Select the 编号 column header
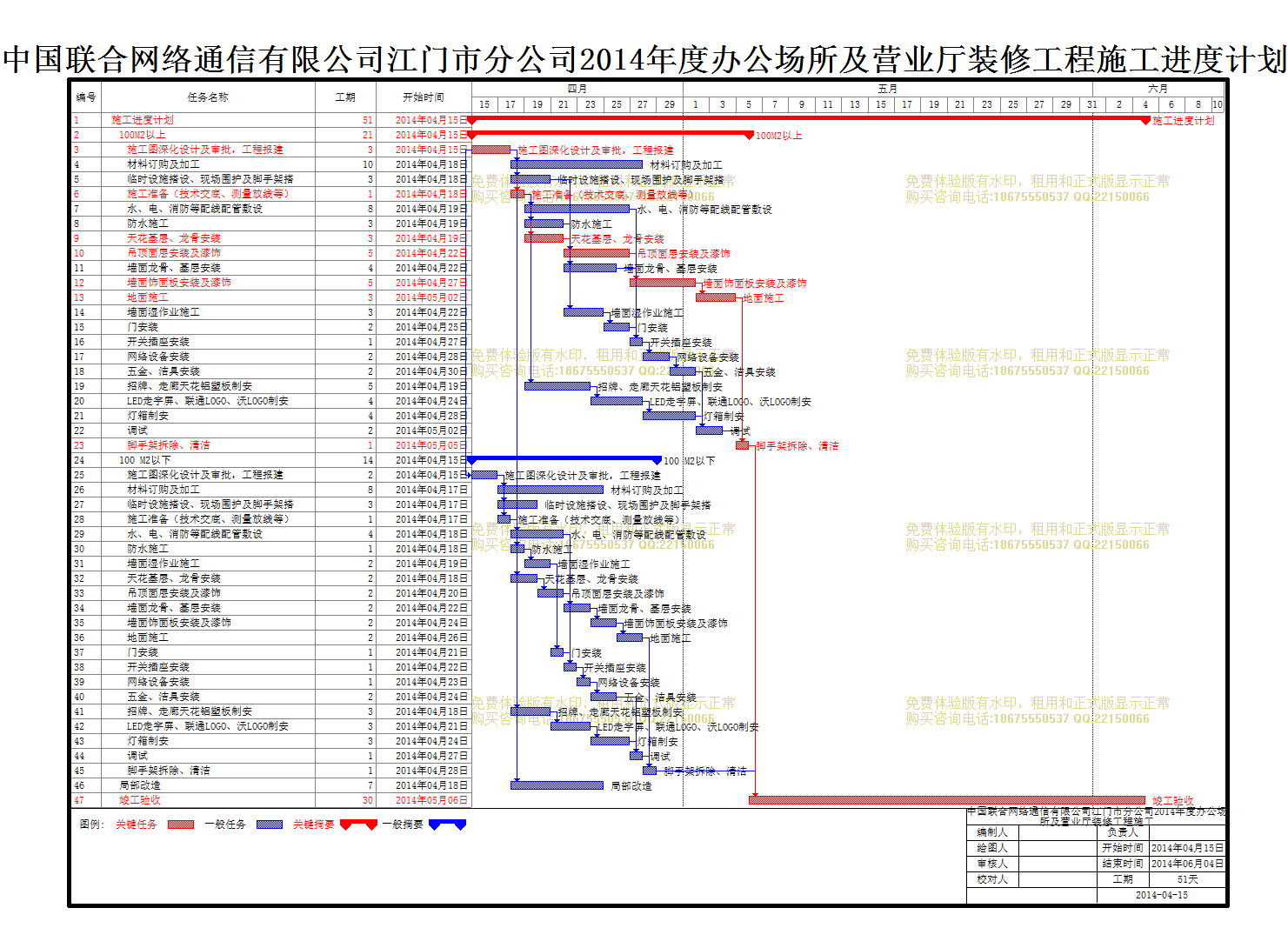 pos(86,97)
